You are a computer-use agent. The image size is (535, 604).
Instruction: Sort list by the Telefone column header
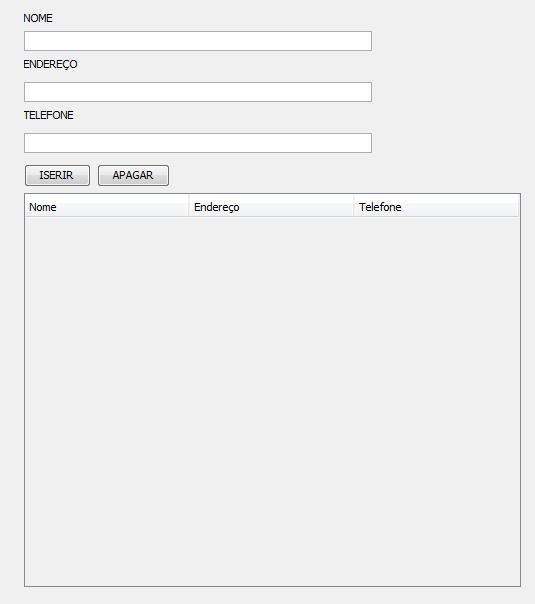[436, 207]
